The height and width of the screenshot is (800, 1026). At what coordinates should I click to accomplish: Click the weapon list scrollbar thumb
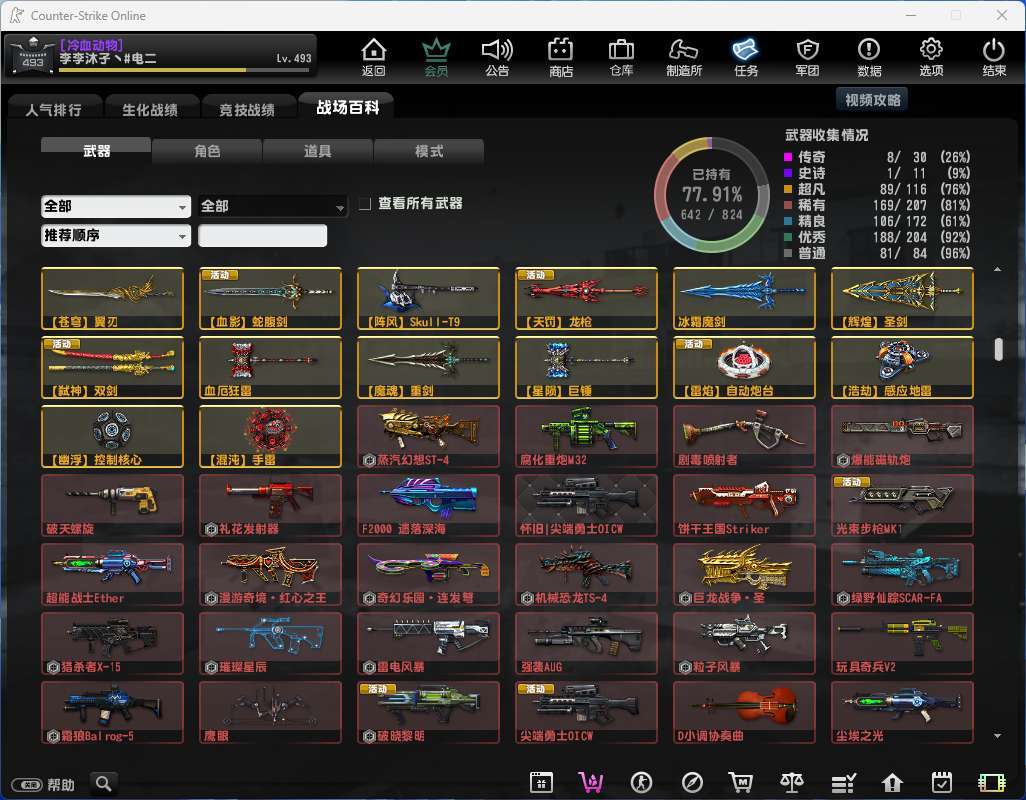tap(998, 349)
